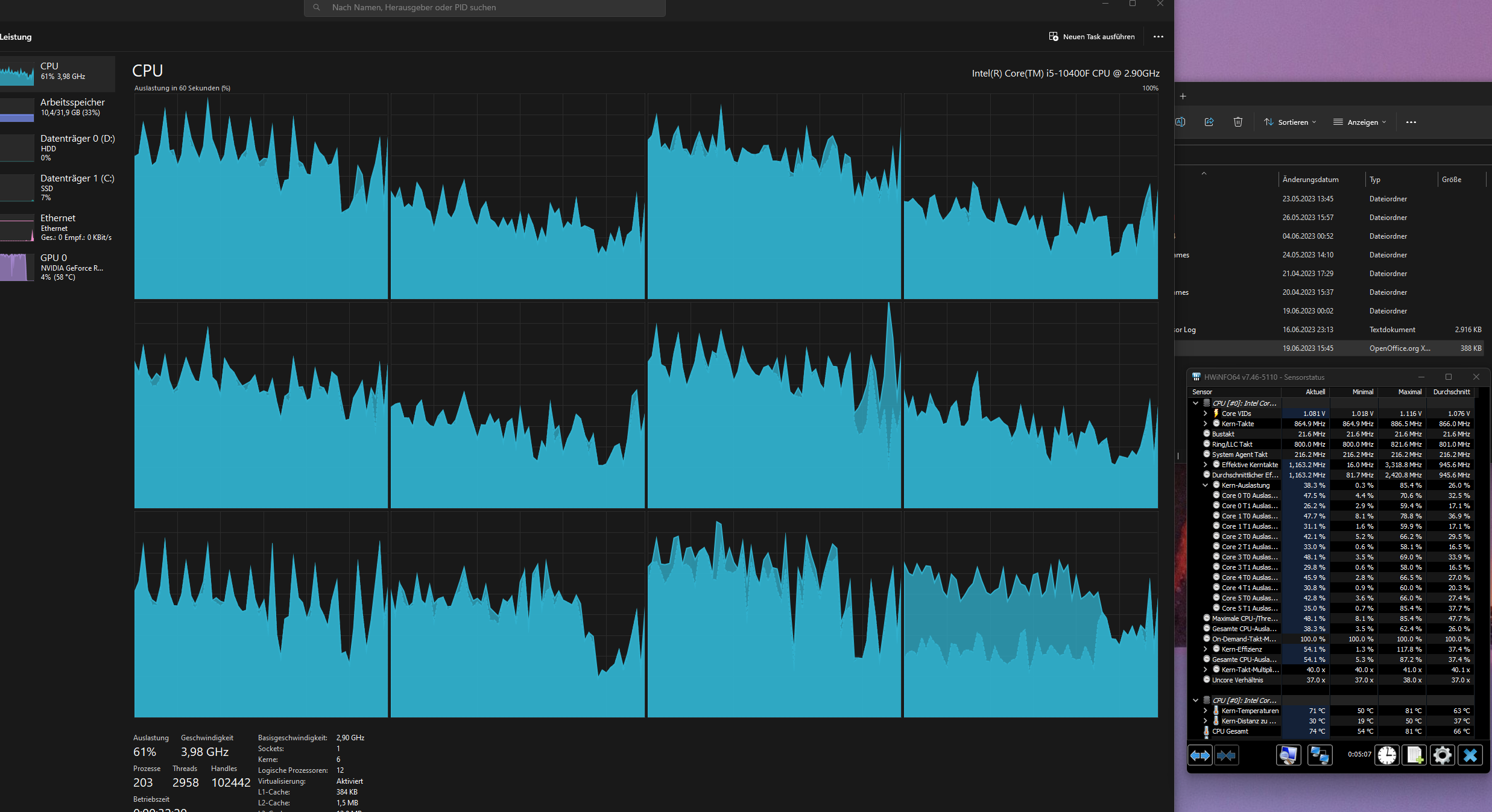1492x812 pixels.
Task: Collapse Kern-Auslastung sensor group
Action: [x=1206, y=485]
